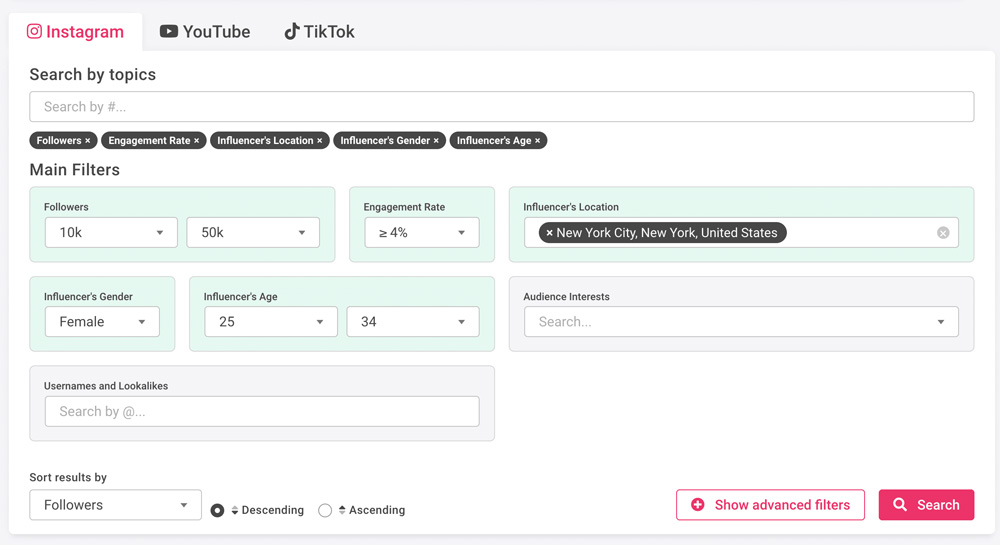Remove the Influencer's Location filter chip

click(x=320, y=141)
